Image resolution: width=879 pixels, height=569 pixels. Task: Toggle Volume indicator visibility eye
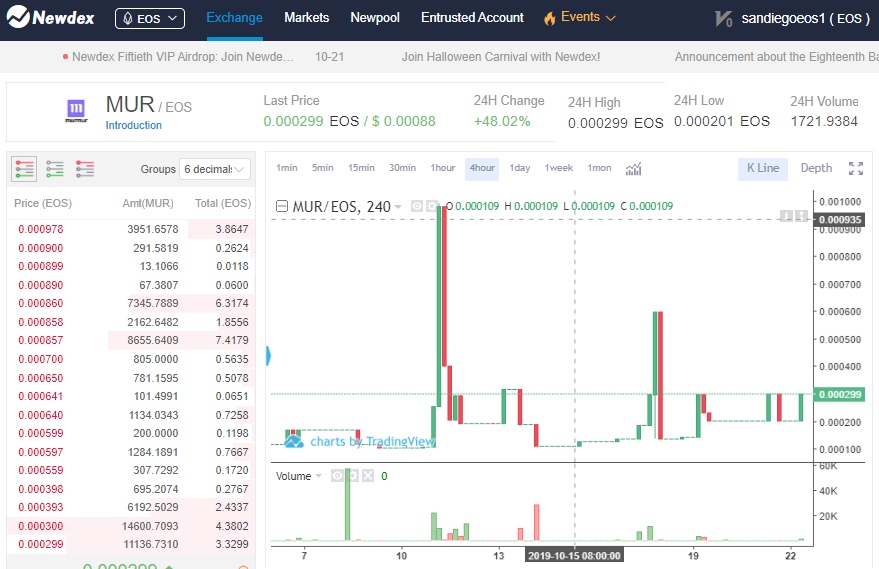[337, 476]
